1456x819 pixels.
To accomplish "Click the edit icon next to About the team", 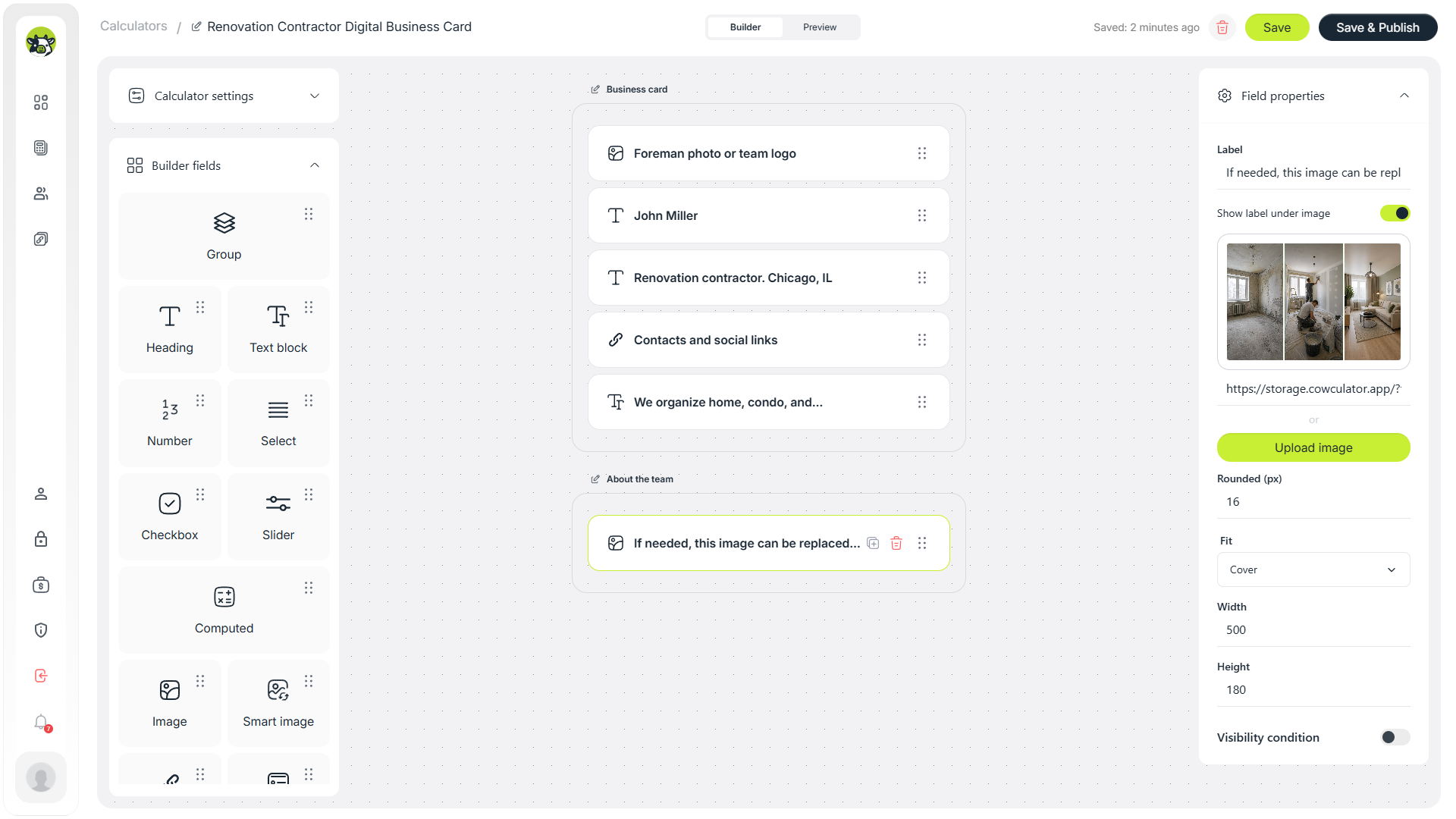I will (595, 479).
